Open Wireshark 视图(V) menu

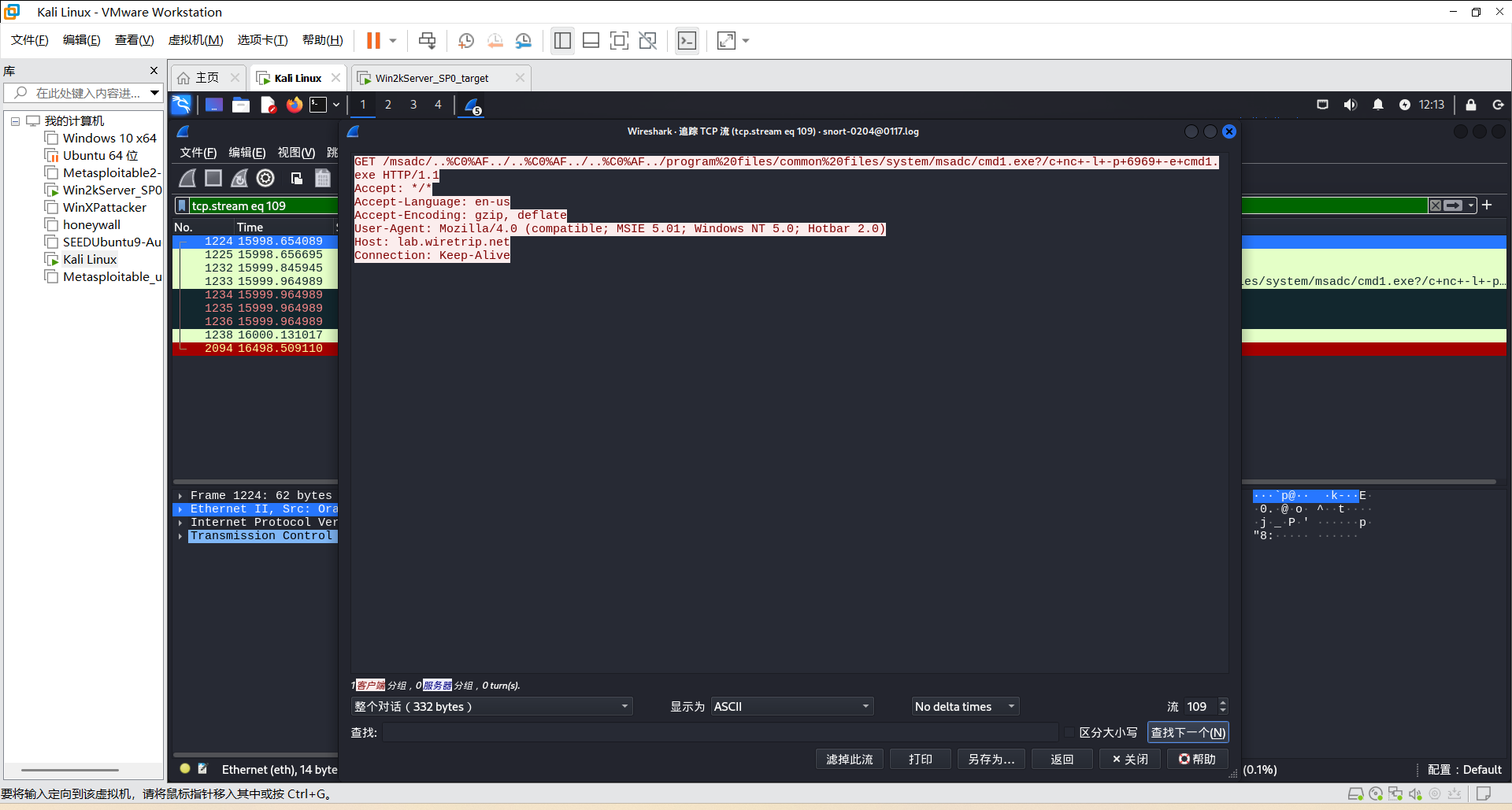coord(296,153)
